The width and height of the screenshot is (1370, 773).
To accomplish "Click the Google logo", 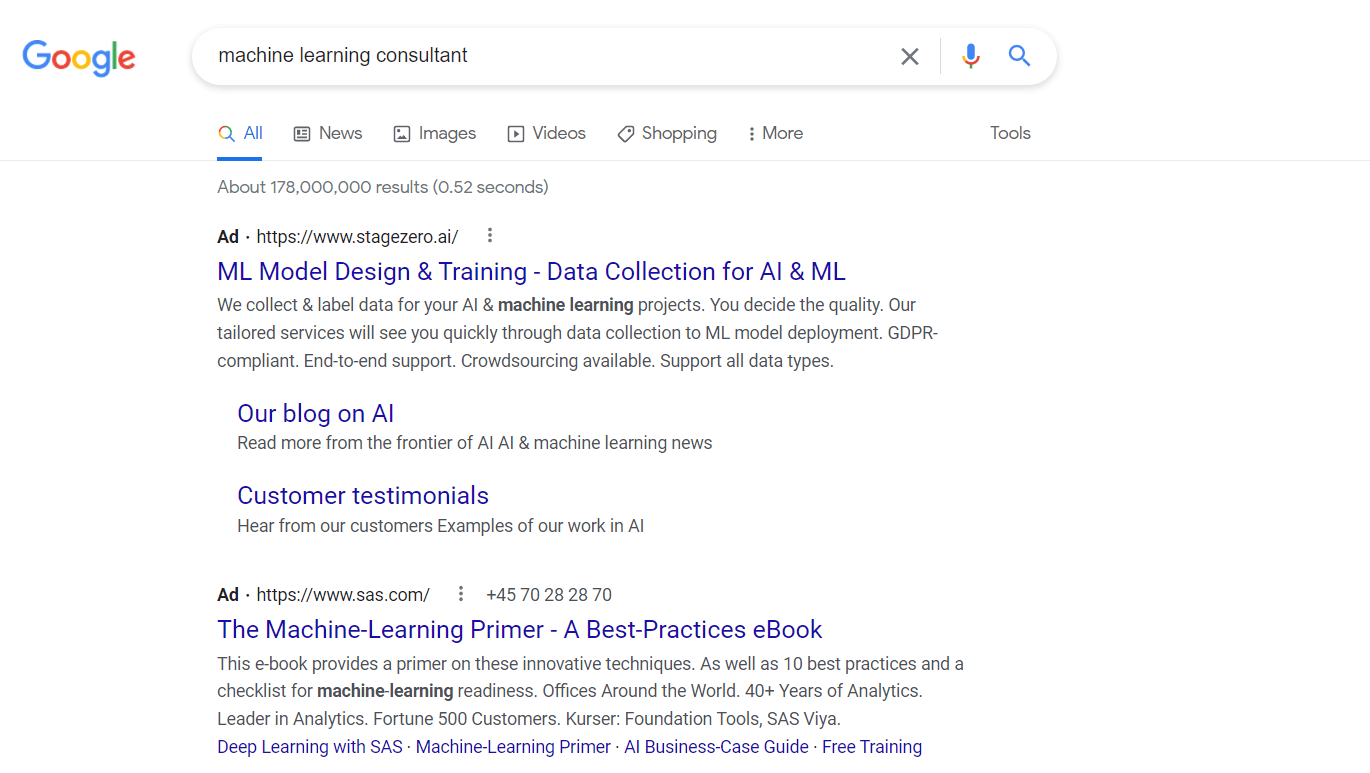I will 79,57.
